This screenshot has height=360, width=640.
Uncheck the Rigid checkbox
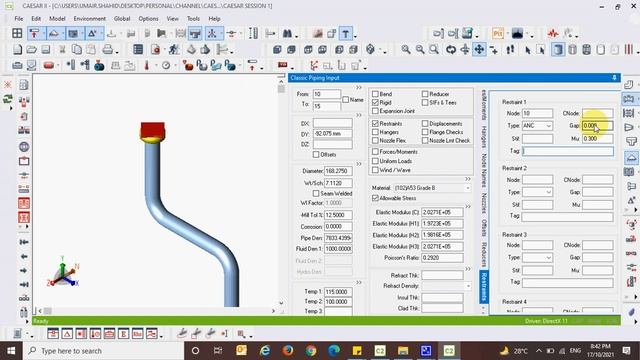click(x=375, y=103)
